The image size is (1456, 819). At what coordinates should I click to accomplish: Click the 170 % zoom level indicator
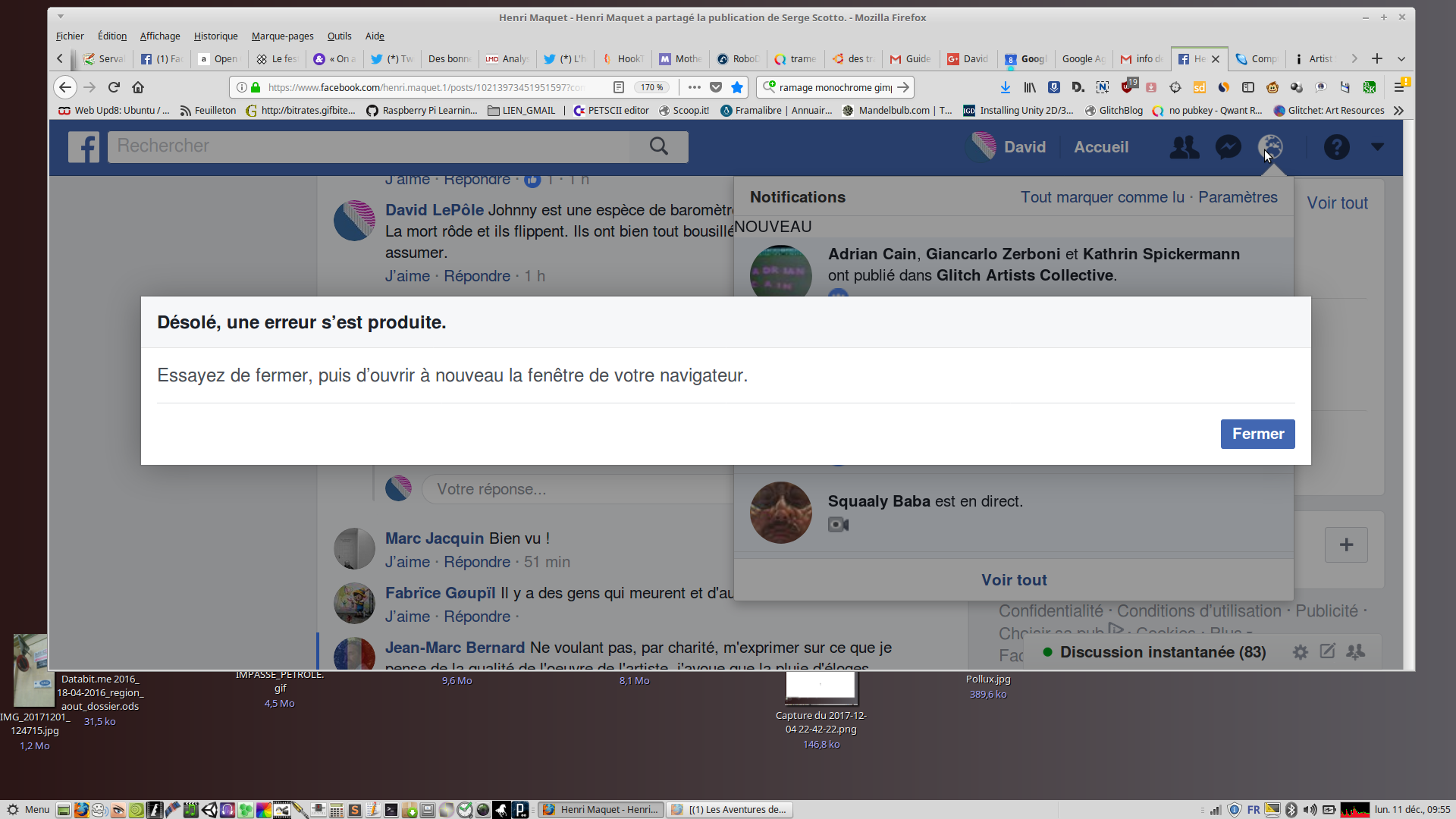pyautogui.click(x=651, y=87)
